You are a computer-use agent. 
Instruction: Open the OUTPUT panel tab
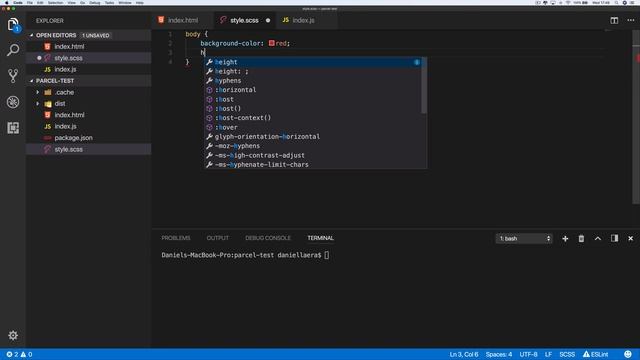tap(218, 238)
